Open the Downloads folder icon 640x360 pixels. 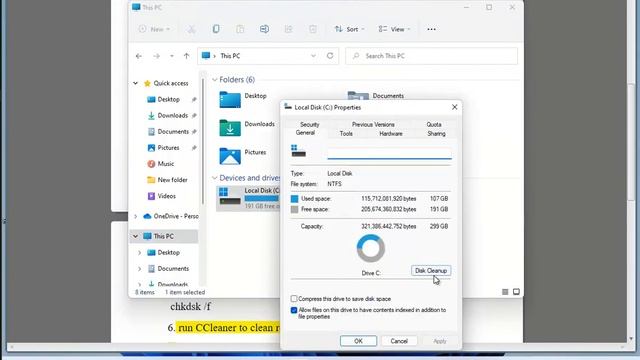click(230, 128)
